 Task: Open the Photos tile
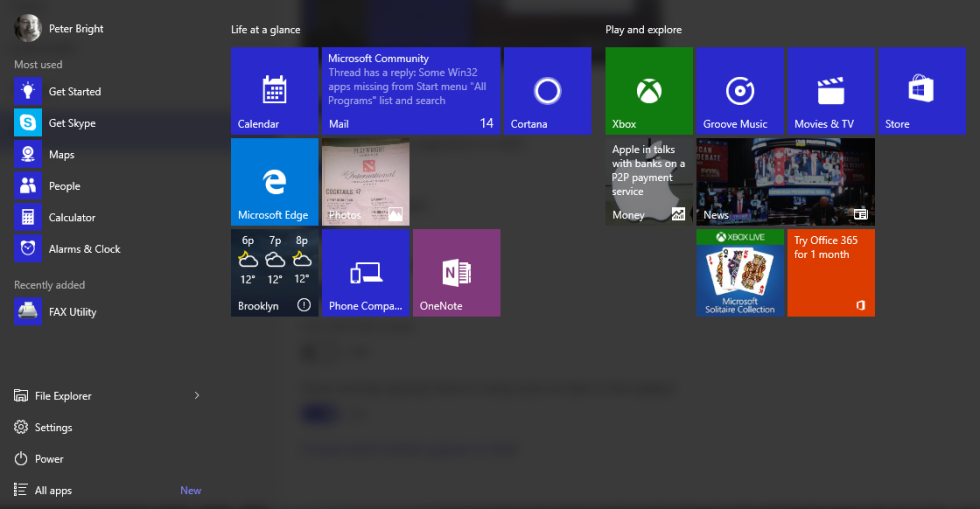click(x=366, y=182)
